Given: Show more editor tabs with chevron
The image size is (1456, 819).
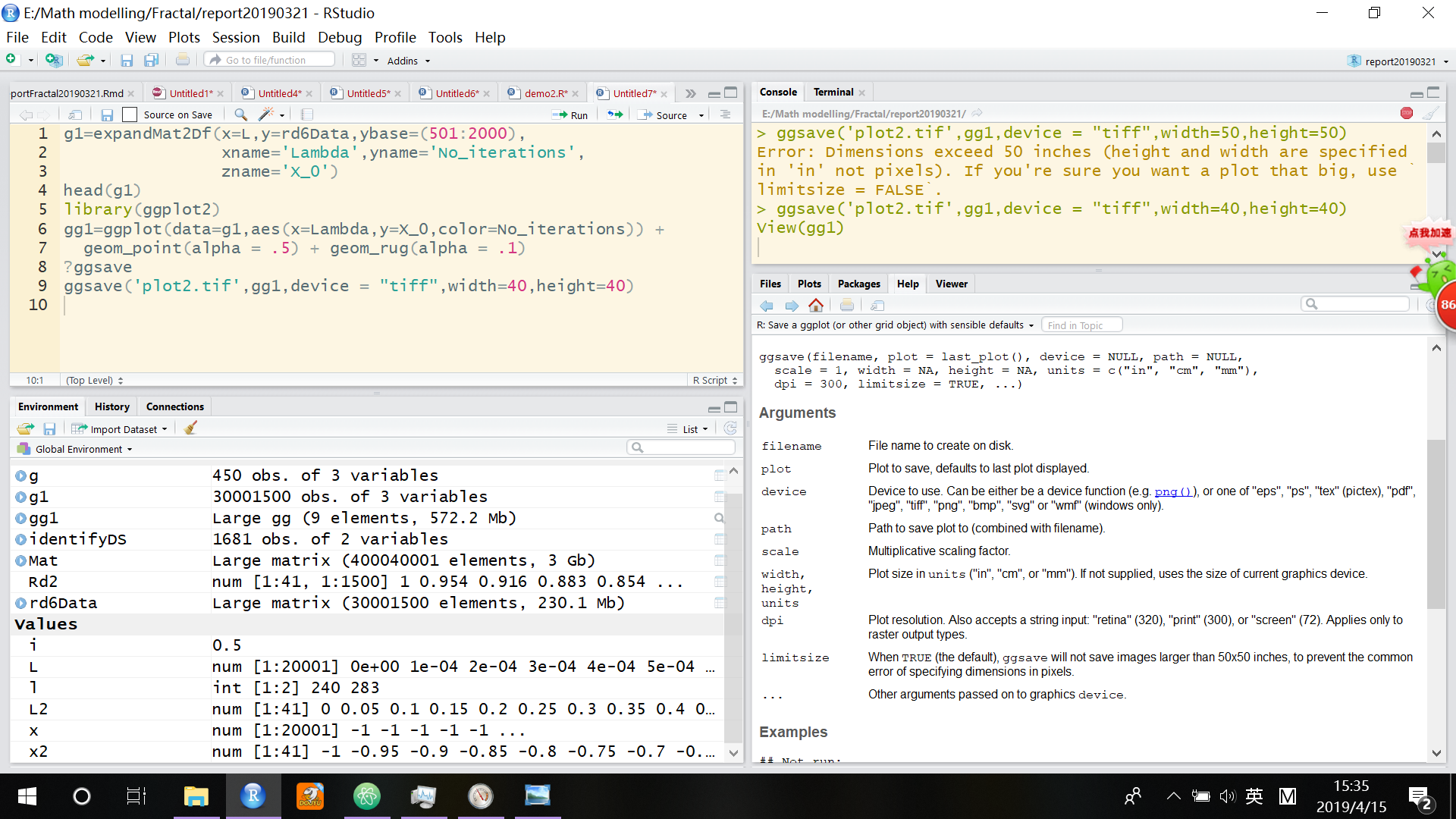Looking at the screenshot, I should tap(690, 93).
